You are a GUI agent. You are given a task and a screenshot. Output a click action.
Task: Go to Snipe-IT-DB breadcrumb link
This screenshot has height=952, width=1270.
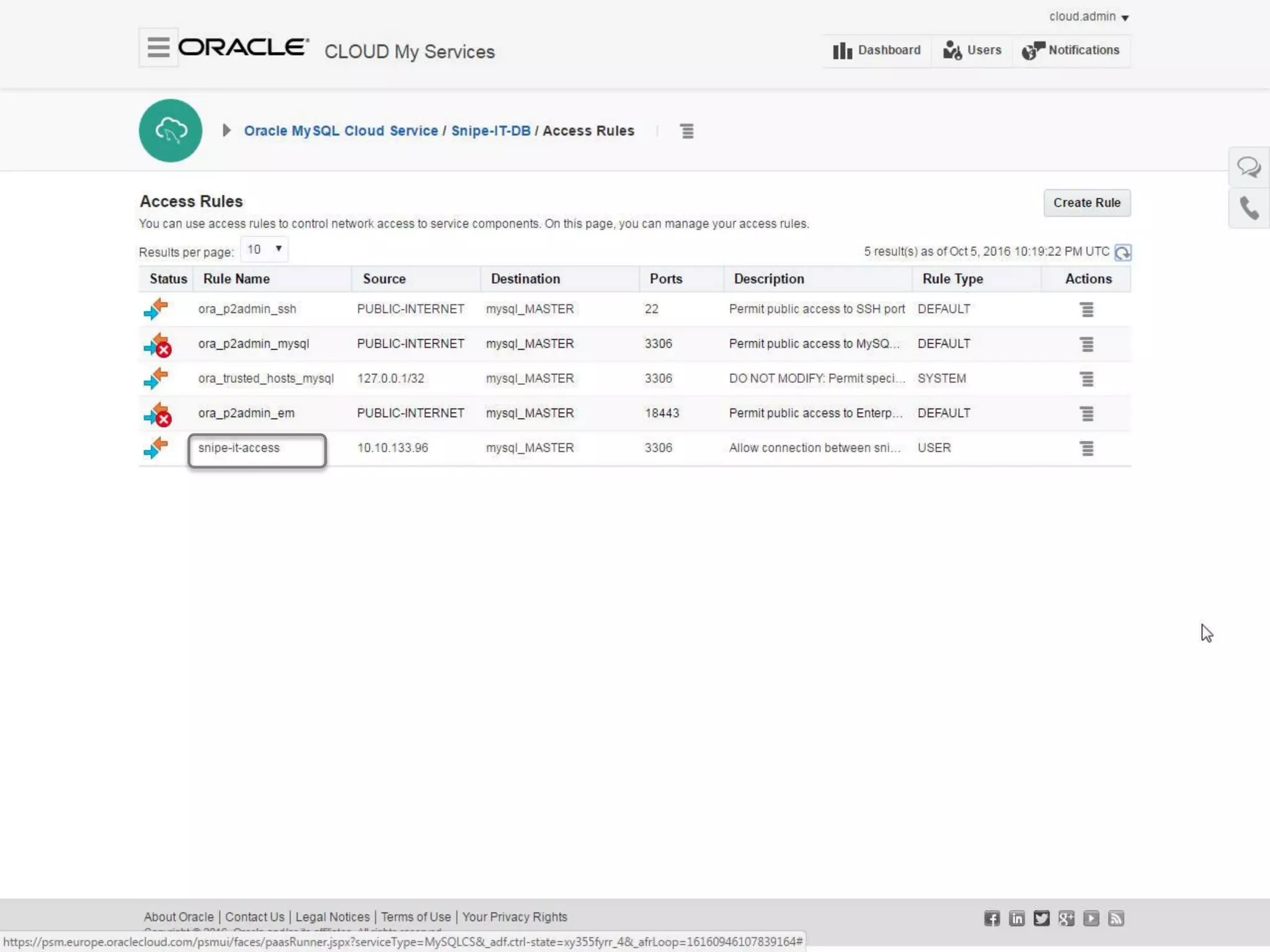point(491,131)
